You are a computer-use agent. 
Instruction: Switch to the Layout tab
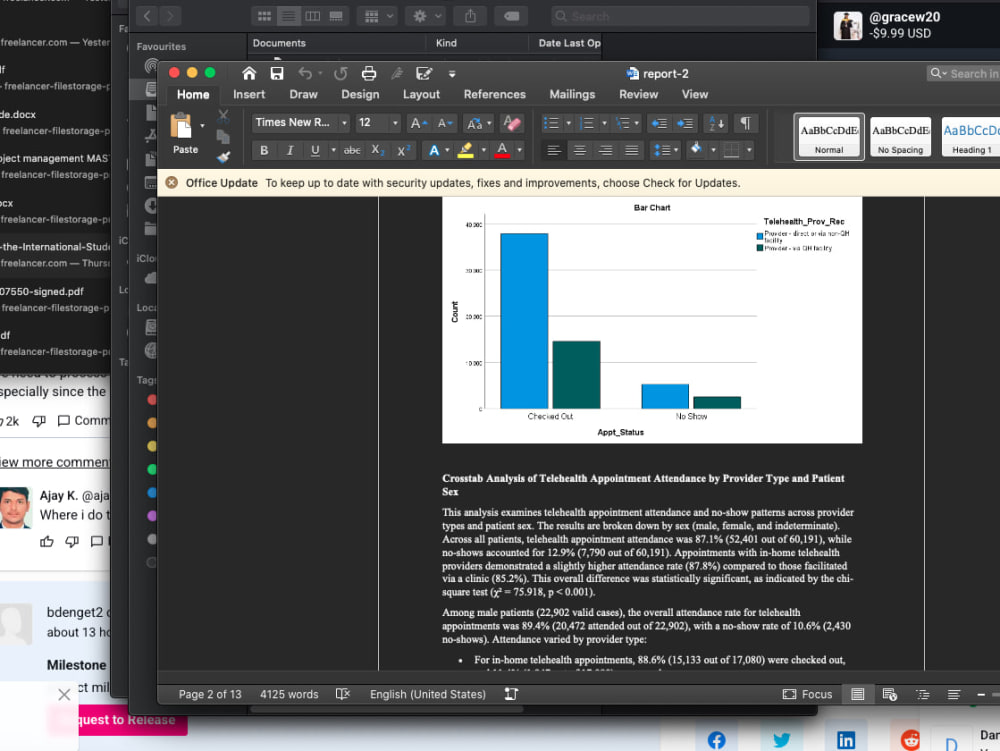pyautogui.click(x=421, y=94)
